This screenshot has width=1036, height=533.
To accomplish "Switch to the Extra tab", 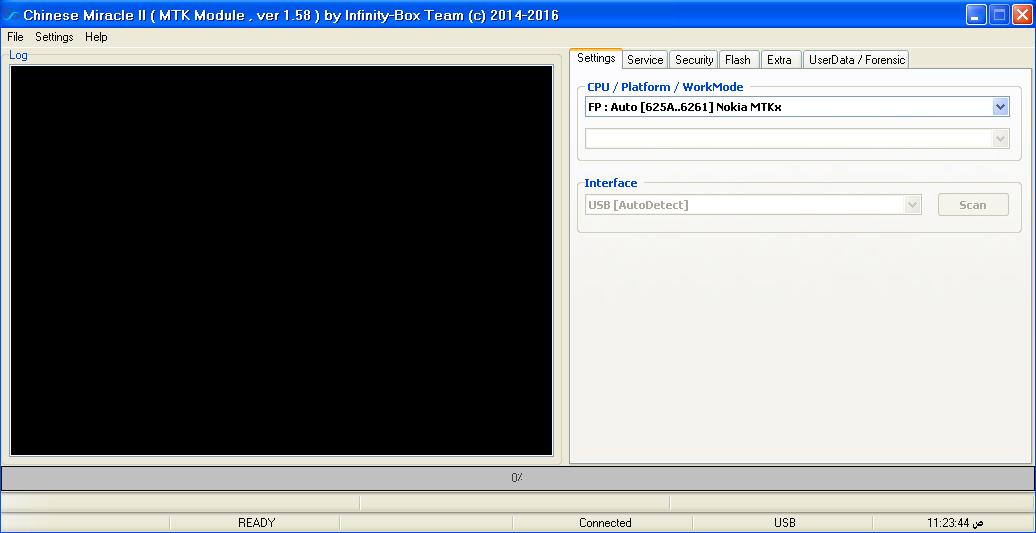I will (x=780, y=59).
